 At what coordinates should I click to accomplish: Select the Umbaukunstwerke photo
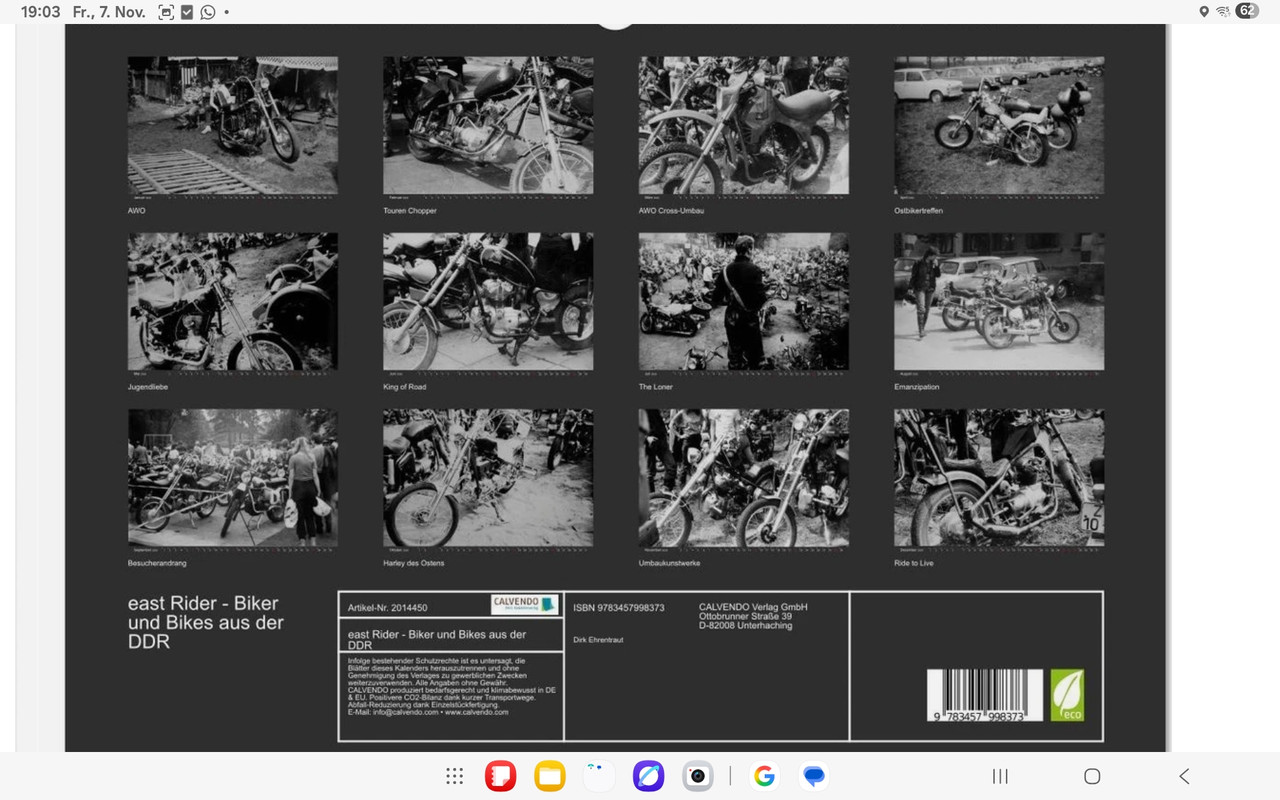click(x=744, y=477)
